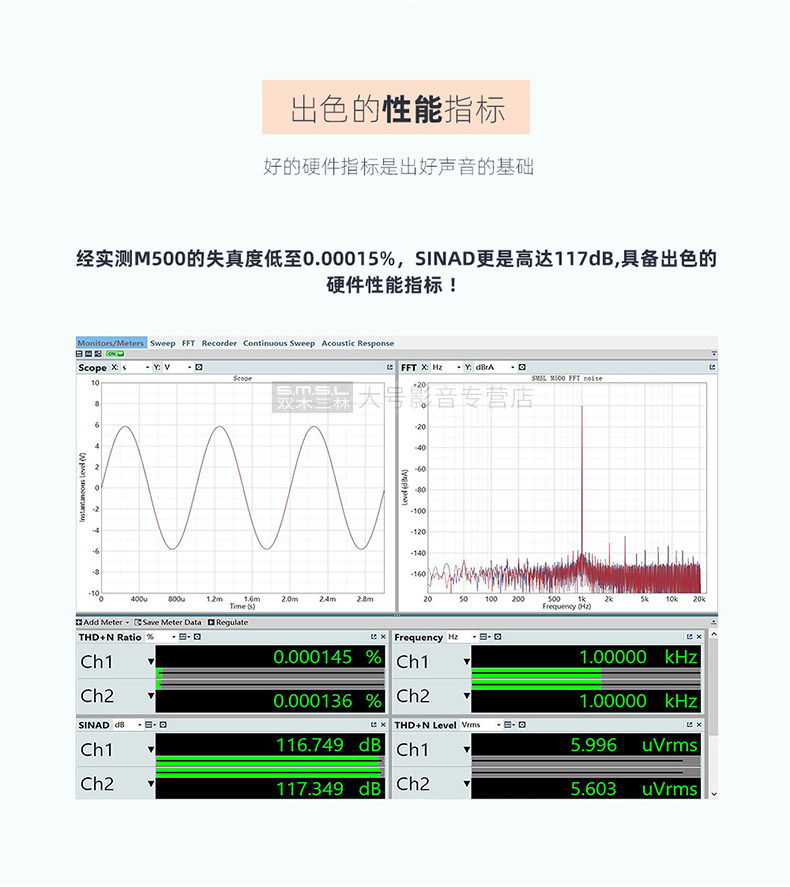The image size is (790, 887).
Task: Expand the Ch1 arrow in SINAD meter
Action: [x=151, y=750]
